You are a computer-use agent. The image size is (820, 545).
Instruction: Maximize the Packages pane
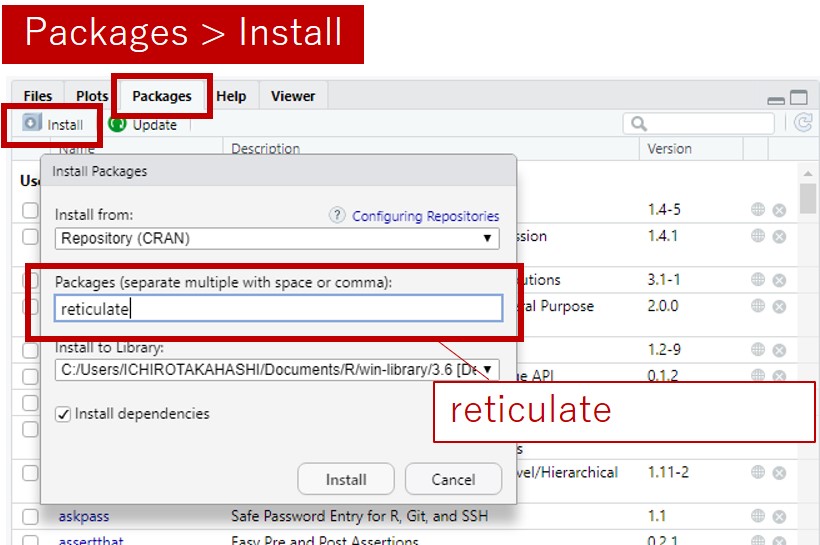[x=798, y=98]
